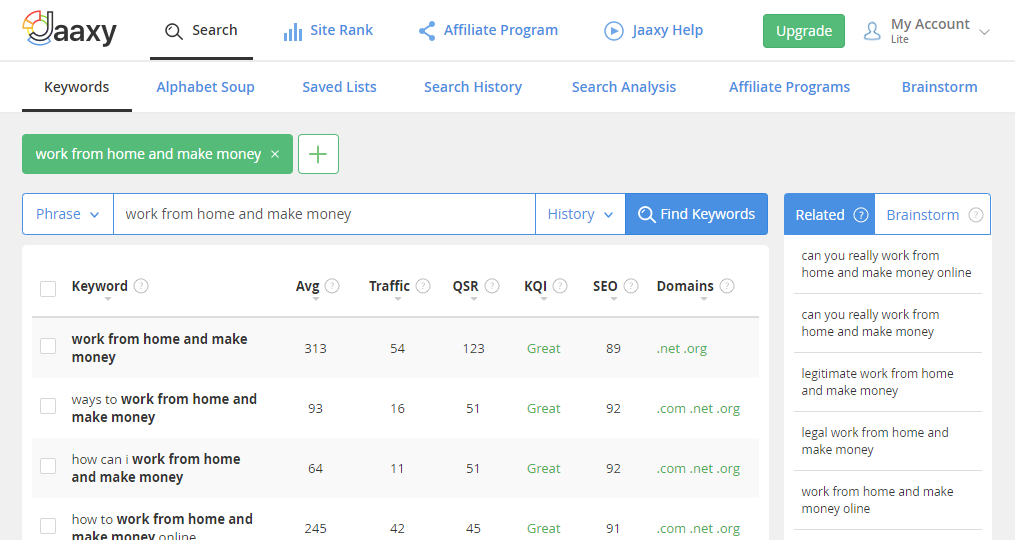Viewport: 1015px width, 540px height.
Task: Select the Brainstorm side panel tab
Action: pyautogui.click(x=932, y=214)
